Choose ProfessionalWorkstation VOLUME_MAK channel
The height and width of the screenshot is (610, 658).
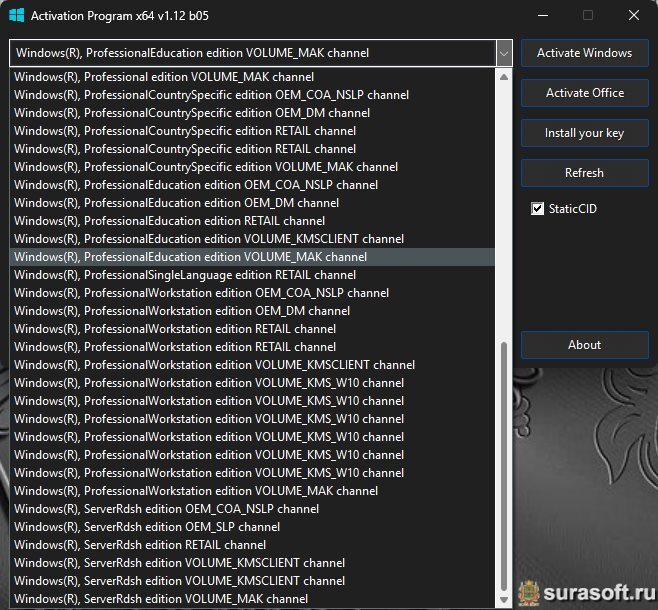252,491
